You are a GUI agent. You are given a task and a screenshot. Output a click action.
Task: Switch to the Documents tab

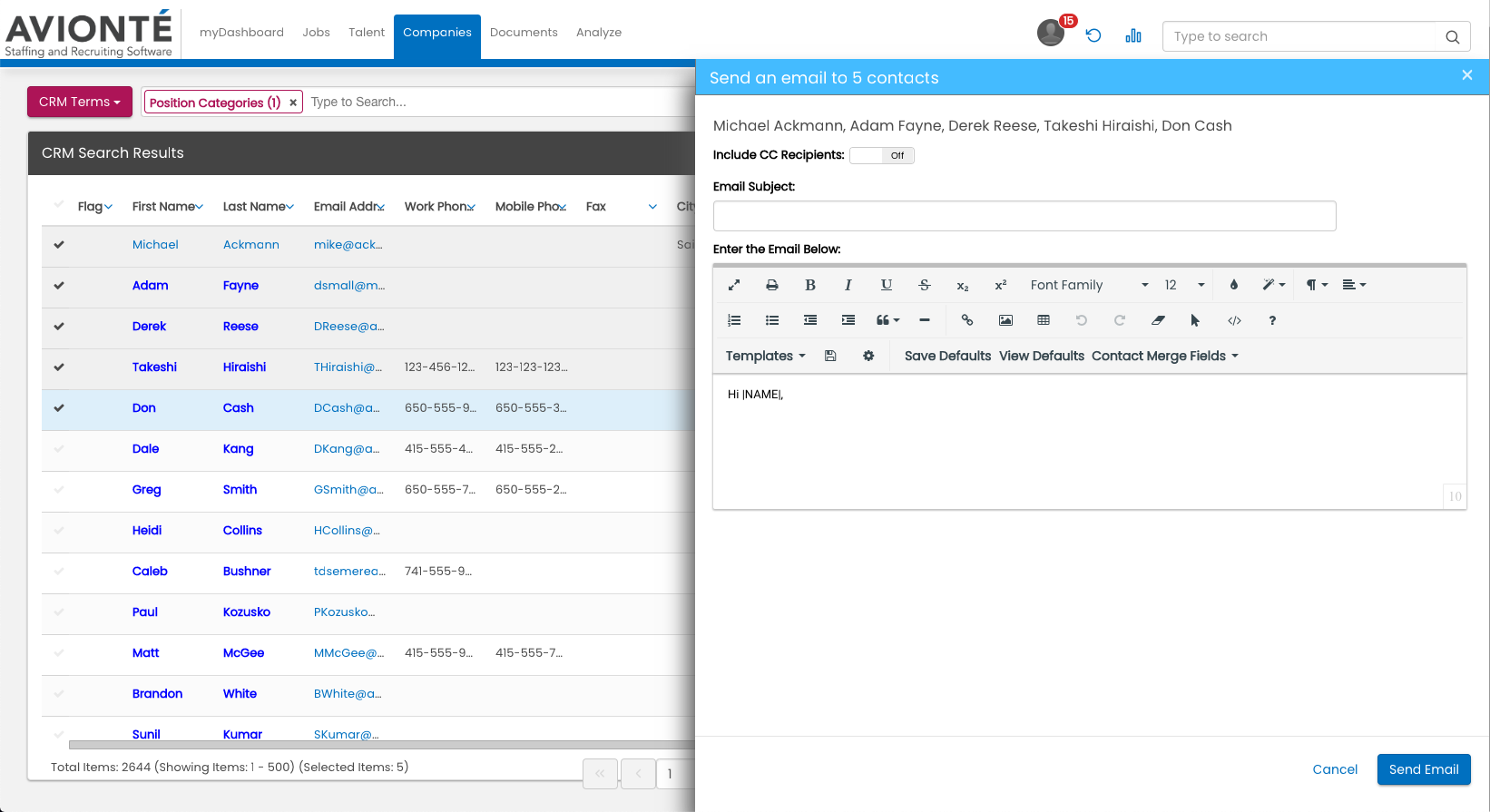click(x=524, y=33)
